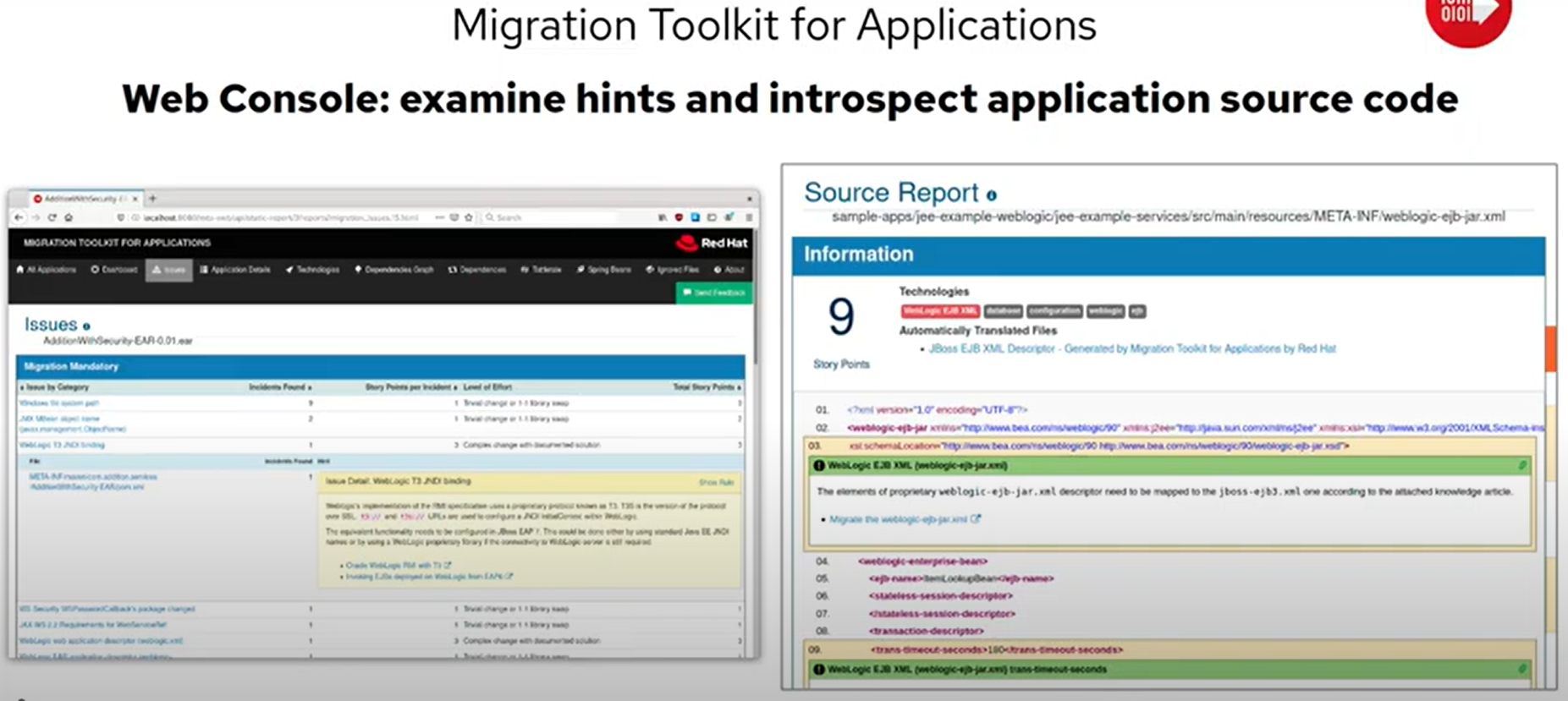Click the orange marker on Source Report scrollbar
Image resolution: width=1568 pixels, height=701 pixels.
click(1550, 348)
